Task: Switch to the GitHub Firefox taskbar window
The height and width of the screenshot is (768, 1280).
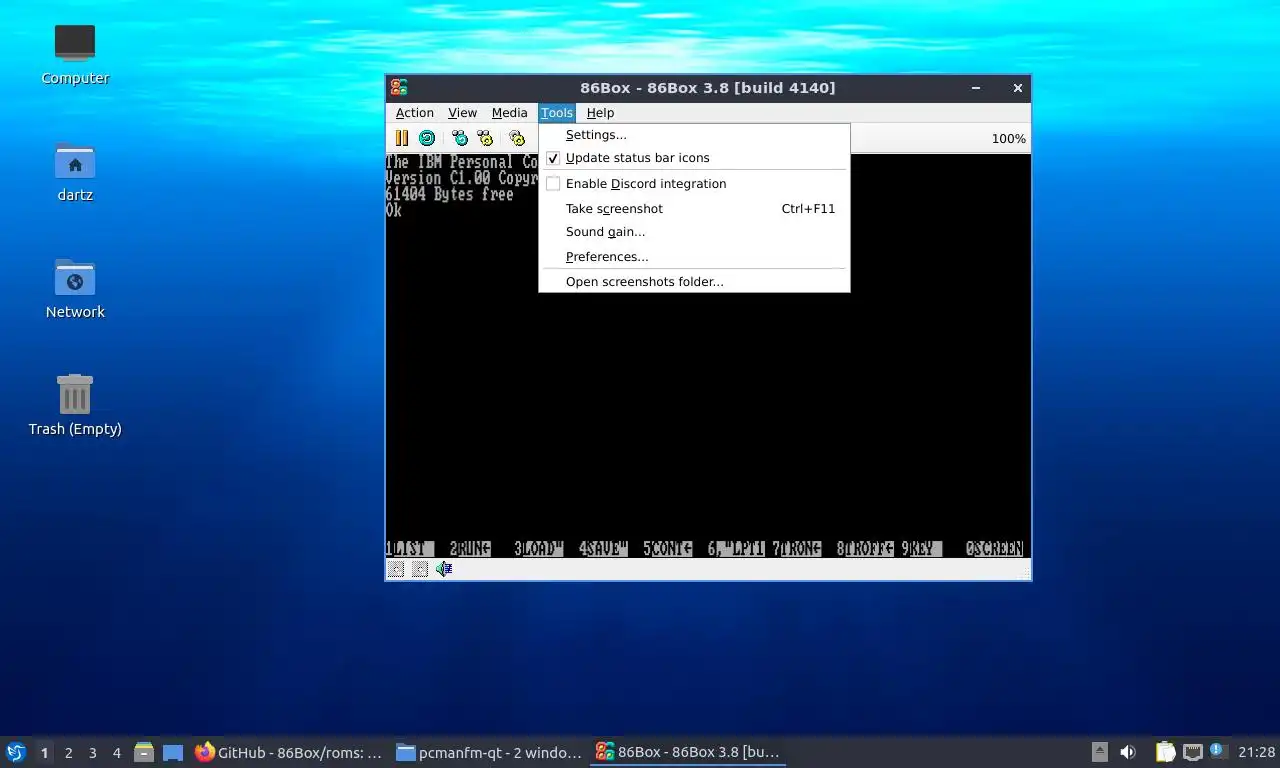Action: (x=289, y=752)
